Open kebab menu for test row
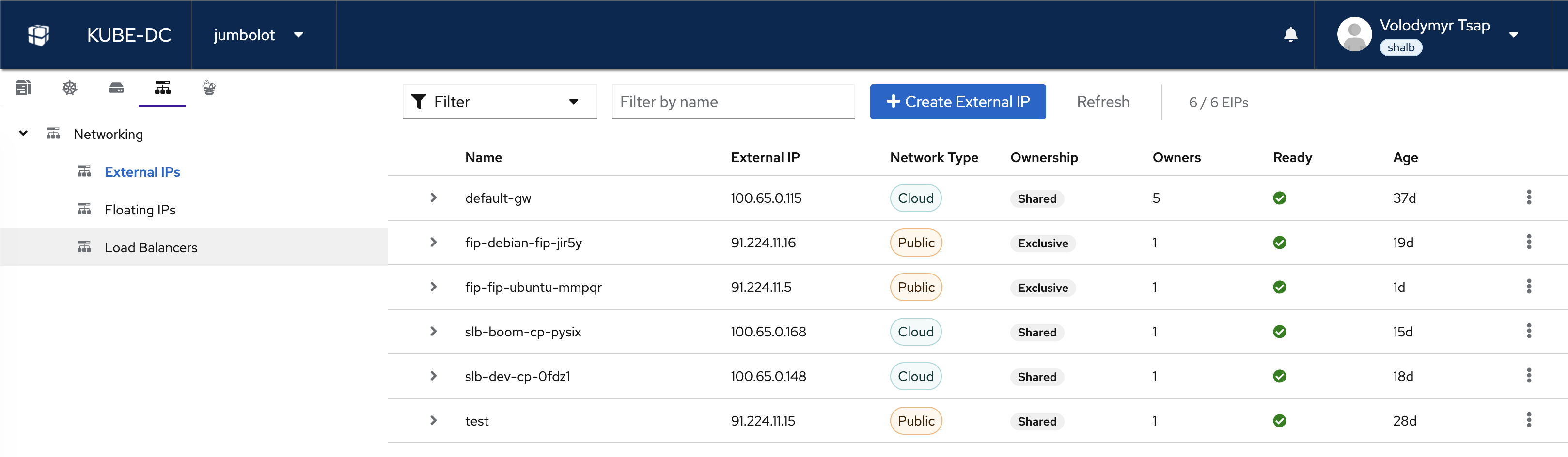Image resolution: width=1568 pixels, height=457 pixels. (x=1528, y=421)
